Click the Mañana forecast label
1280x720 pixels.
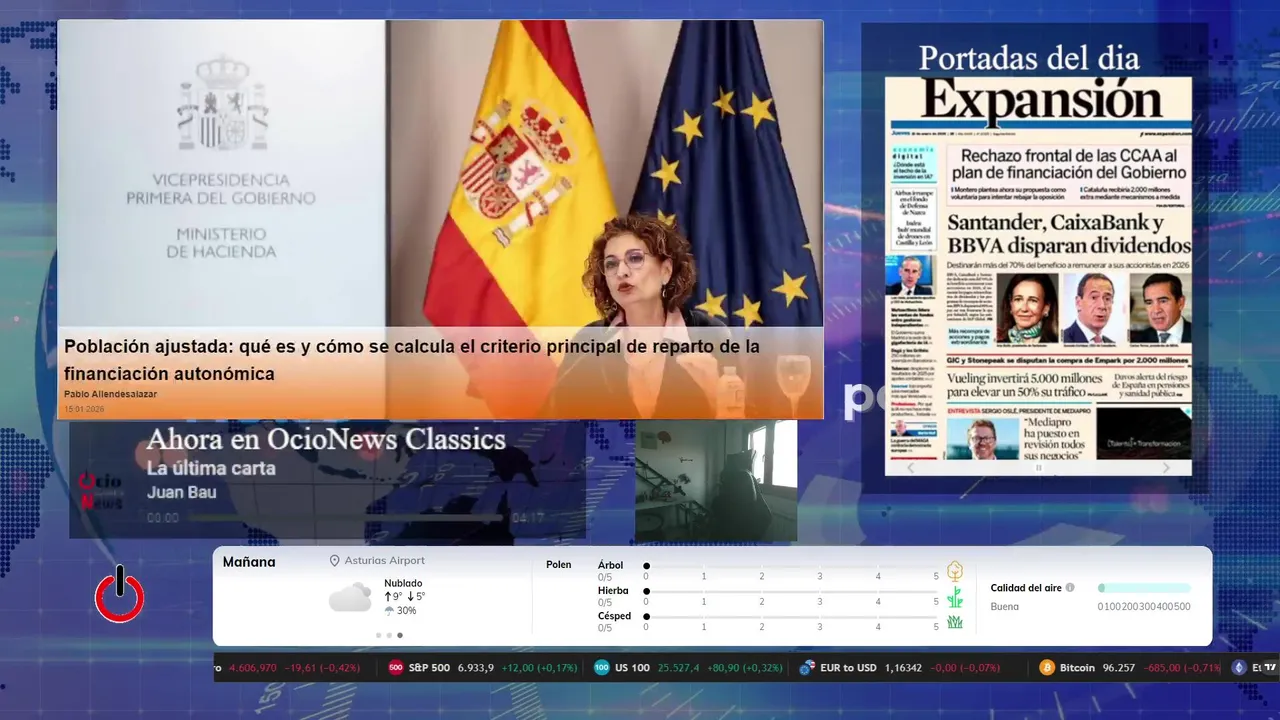[249, 562]
